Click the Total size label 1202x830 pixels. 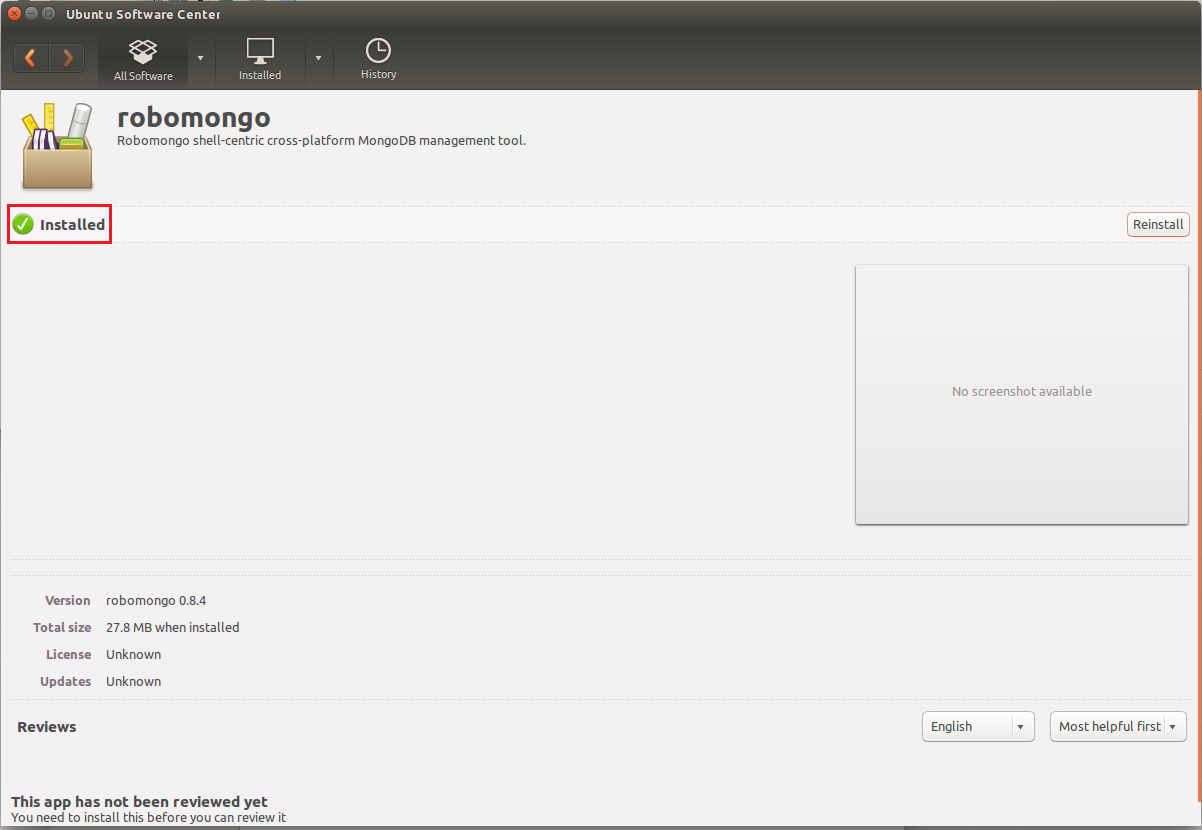pos(62,628)
